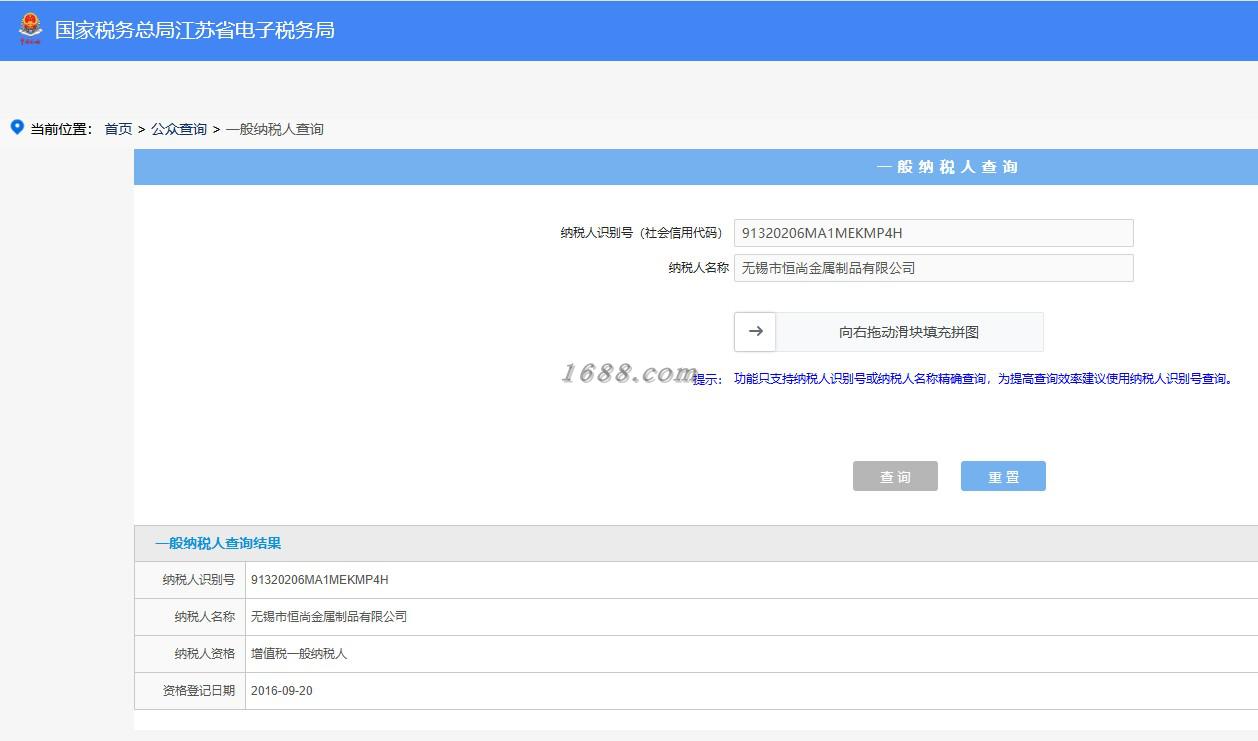The width and height of the screenshot is (1258, 741).
Task: Click the national tax emblem logo
Action: 30,29
